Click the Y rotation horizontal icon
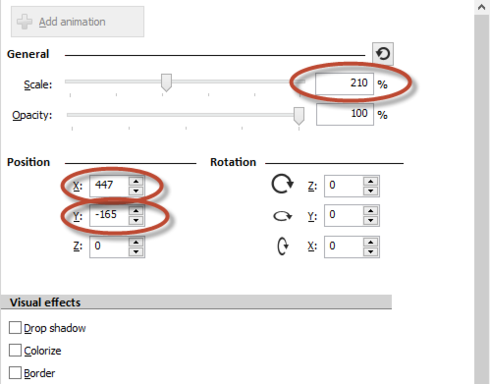The image size is (490, 384). tap(282, 216)
